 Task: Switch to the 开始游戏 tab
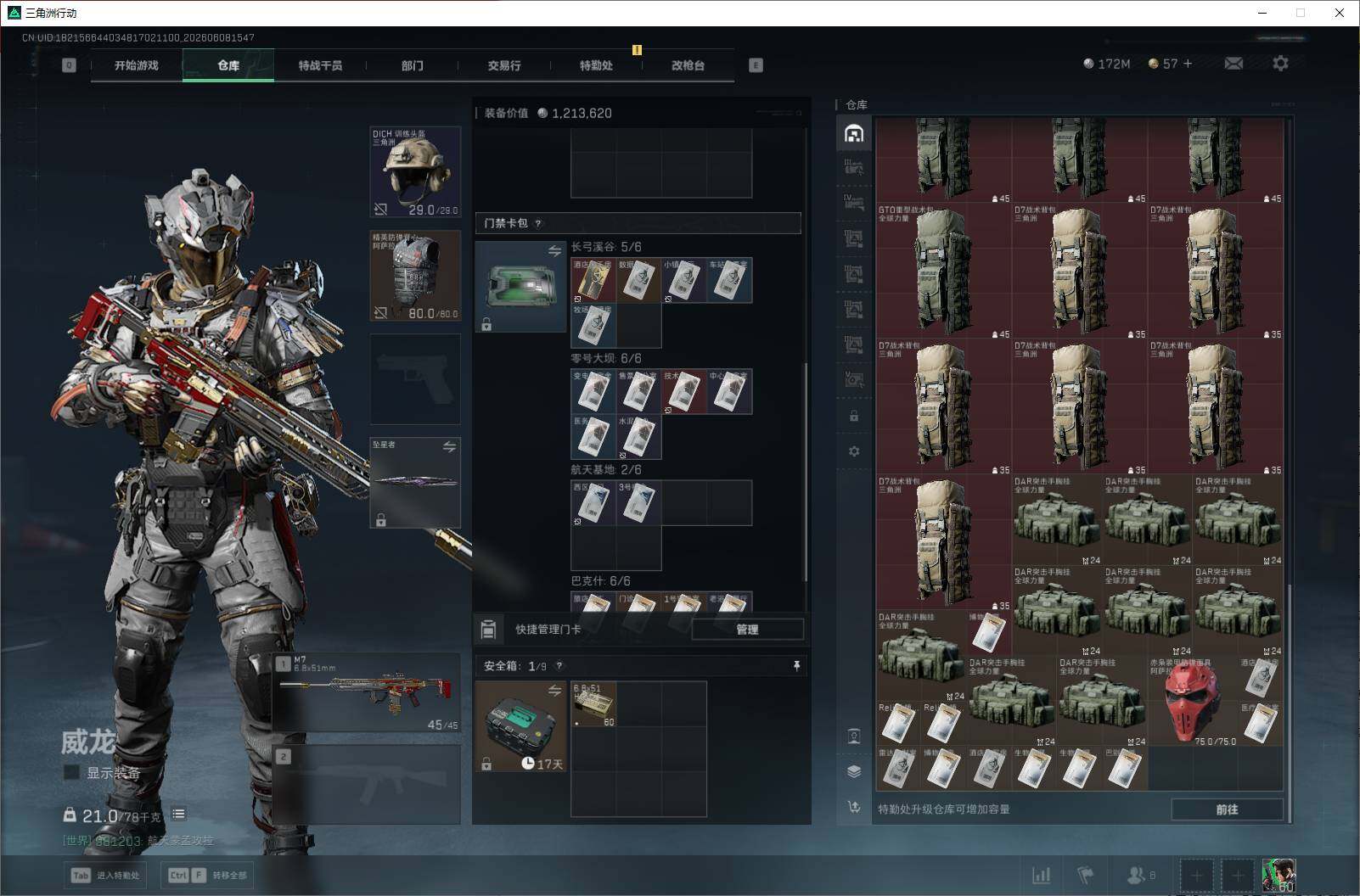(137, 65)
